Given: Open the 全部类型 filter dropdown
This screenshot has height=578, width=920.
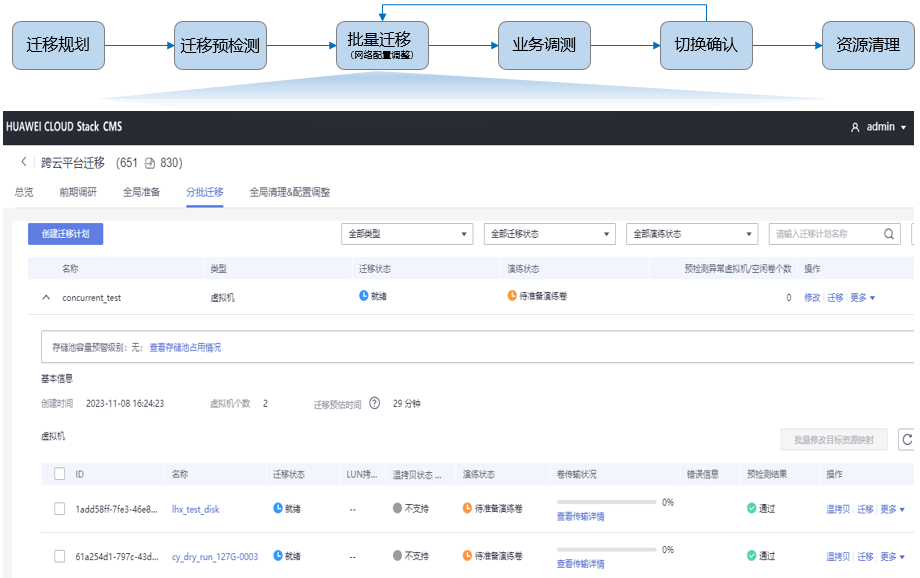Looking at the screenshot, I should 409,233.
